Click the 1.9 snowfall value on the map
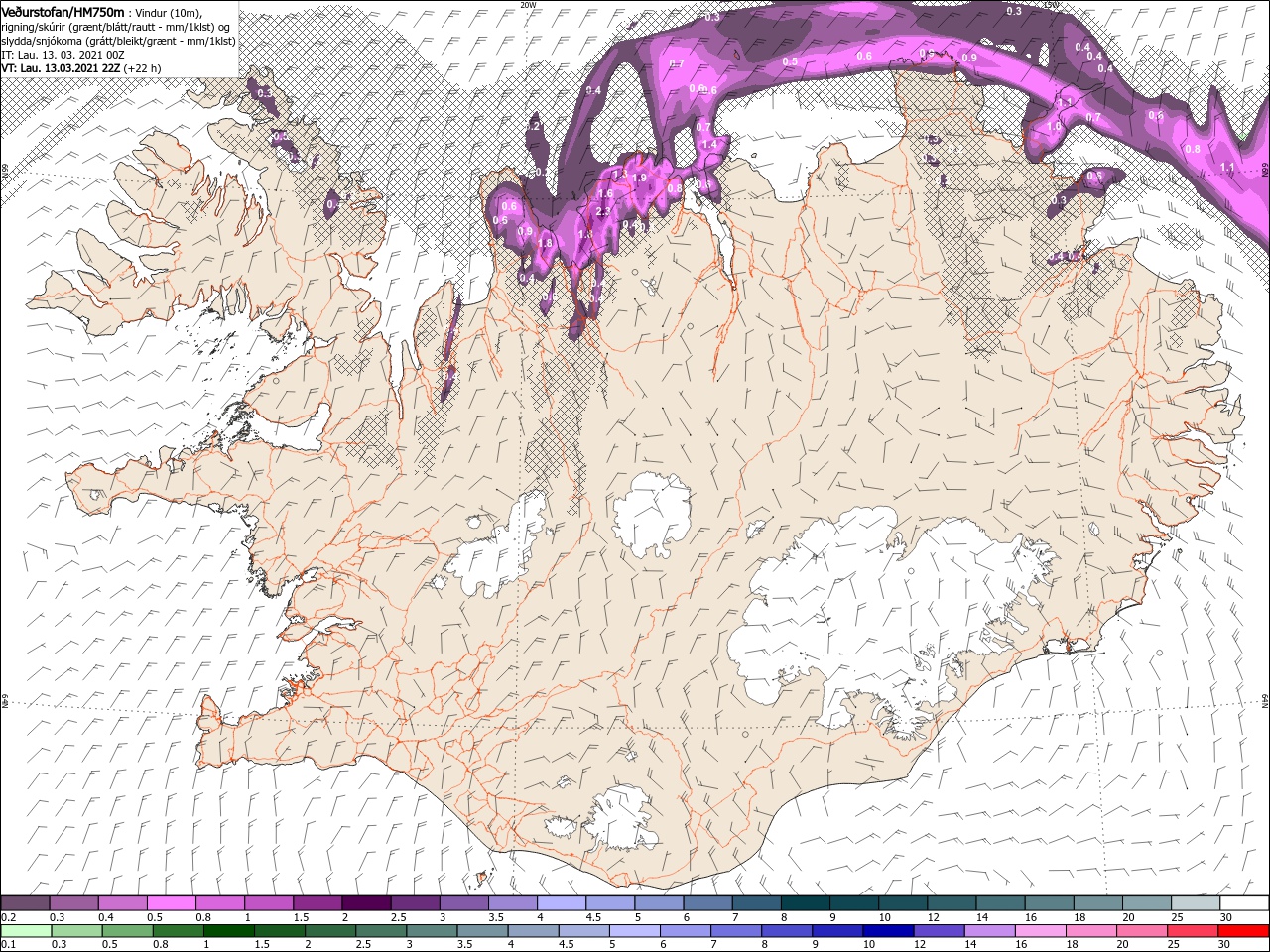Viewport: 1270px width, 952px height. (640, 178)
